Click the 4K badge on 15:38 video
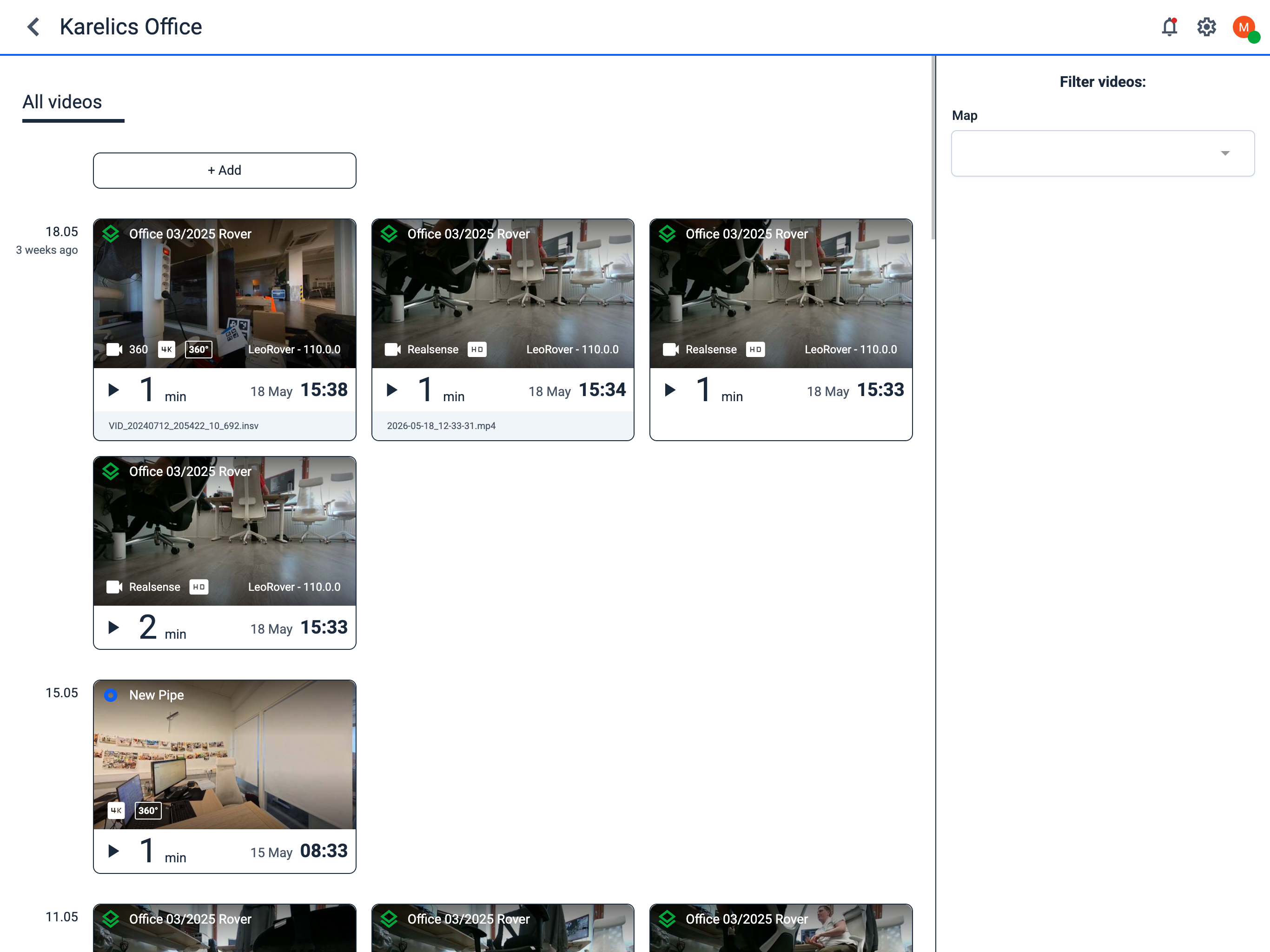Viewport: 1270px width, 952px height. point(166,350)
